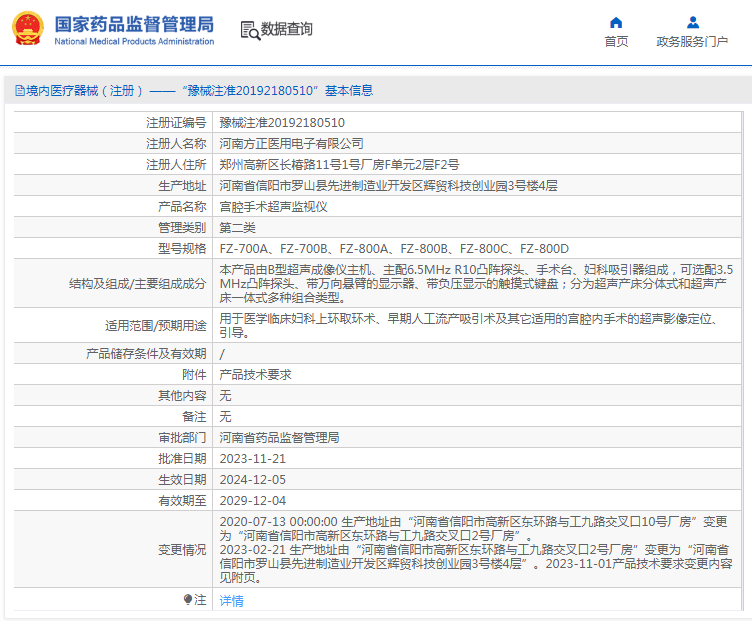Click the change record starting 2020-07-13

click(476, 550)
